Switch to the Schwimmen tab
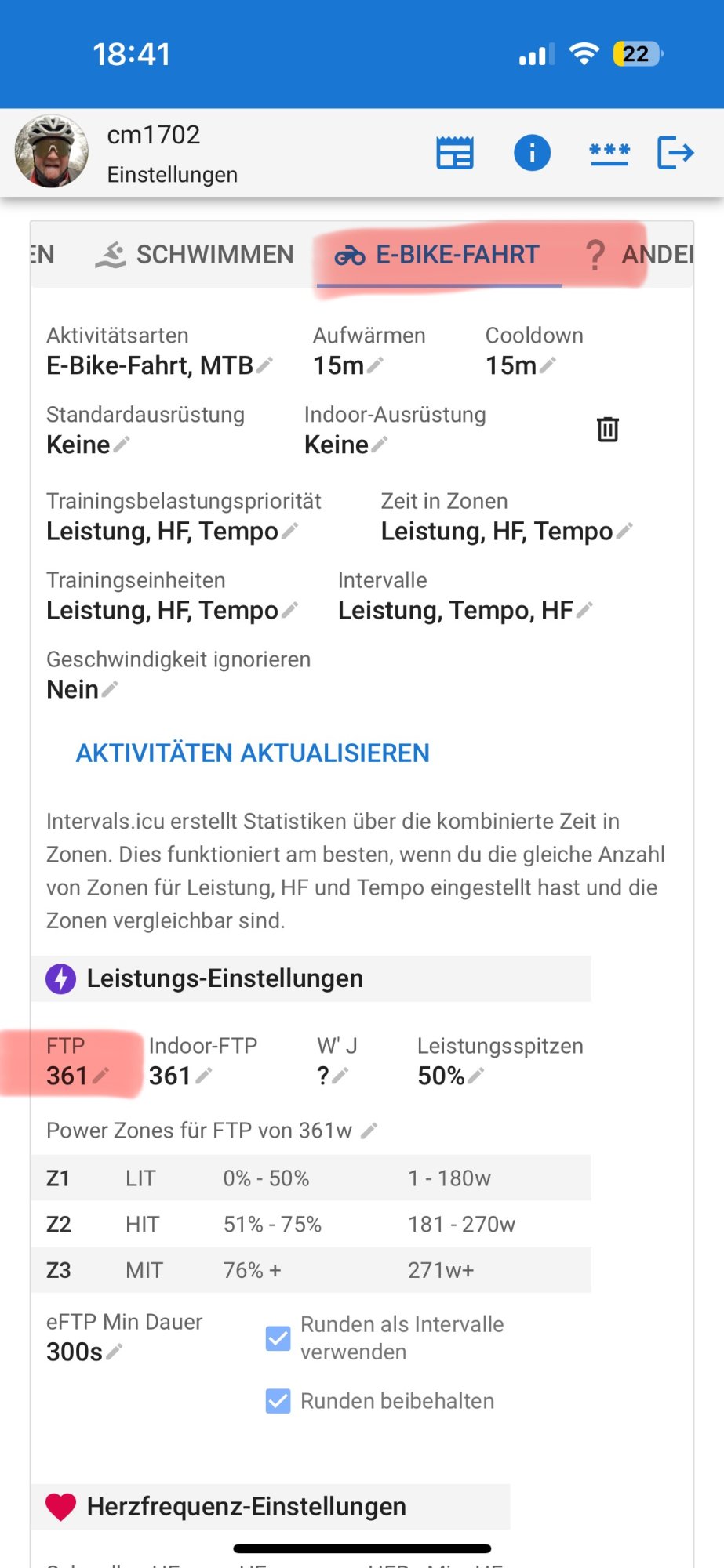 click(195, 255)
